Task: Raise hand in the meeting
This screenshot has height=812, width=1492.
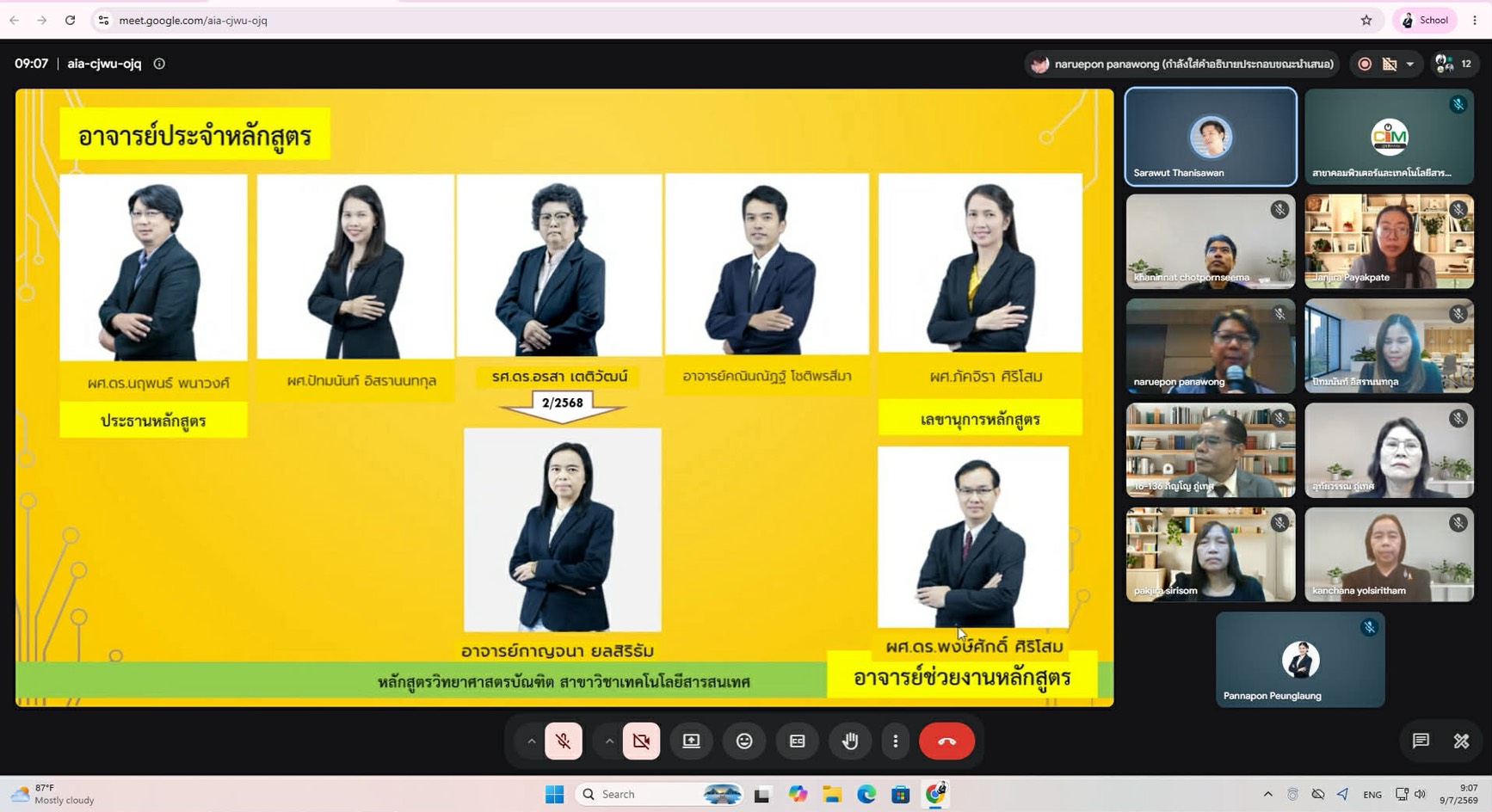Action: click(x=850, y=741)
